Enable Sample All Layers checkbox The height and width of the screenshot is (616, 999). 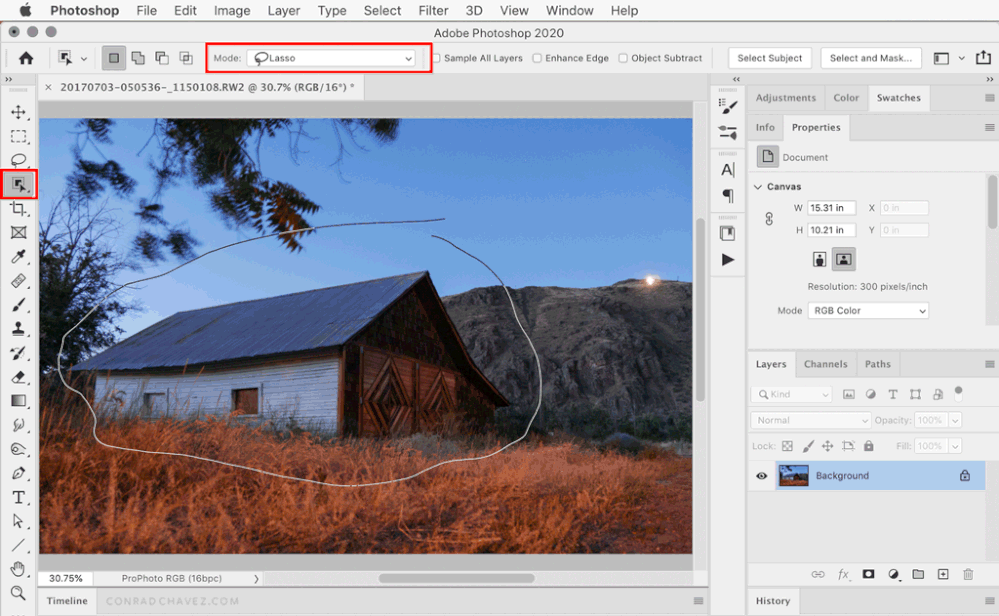[437, 58]
